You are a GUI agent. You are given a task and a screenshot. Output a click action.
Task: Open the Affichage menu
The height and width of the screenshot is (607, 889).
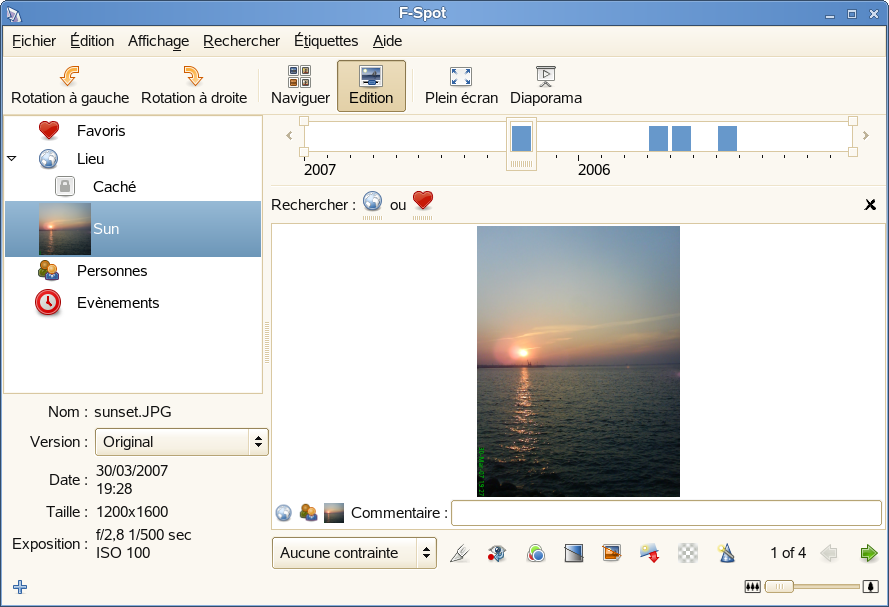pyautogui.click(x=158, y=41)
